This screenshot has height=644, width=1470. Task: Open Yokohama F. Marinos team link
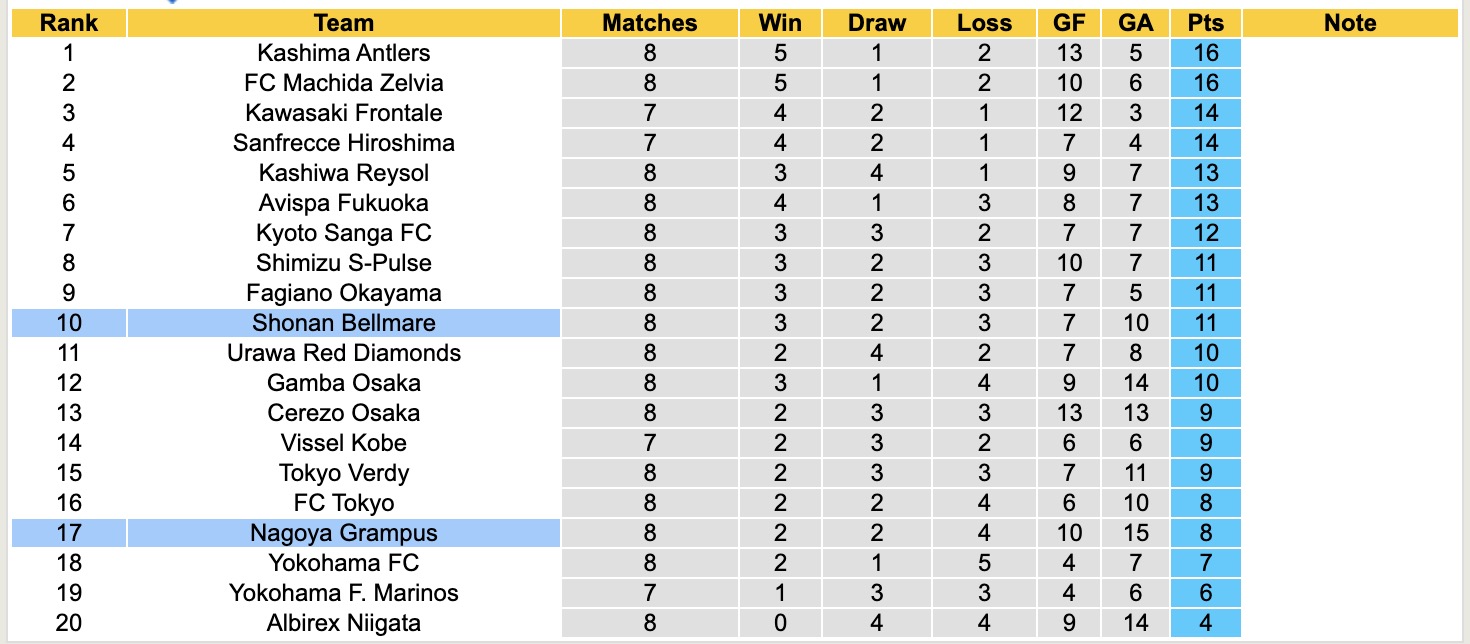pos(343,593)
